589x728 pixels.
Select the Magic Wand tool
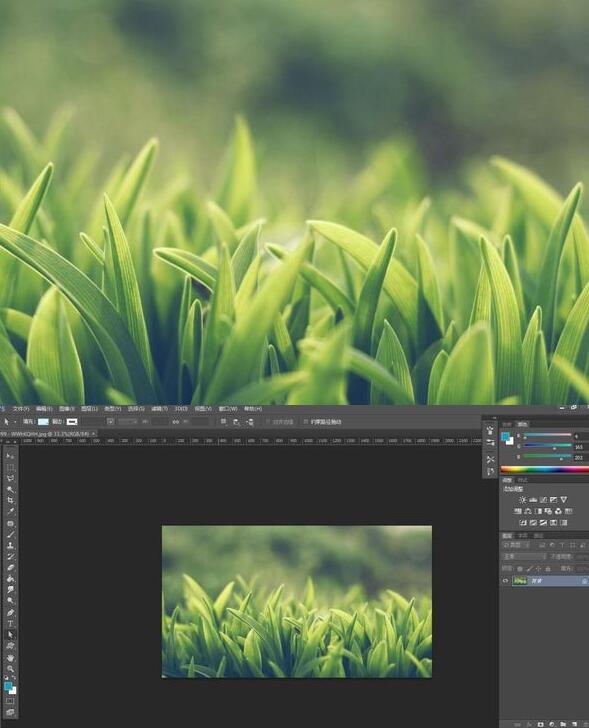tap(10, 489)
